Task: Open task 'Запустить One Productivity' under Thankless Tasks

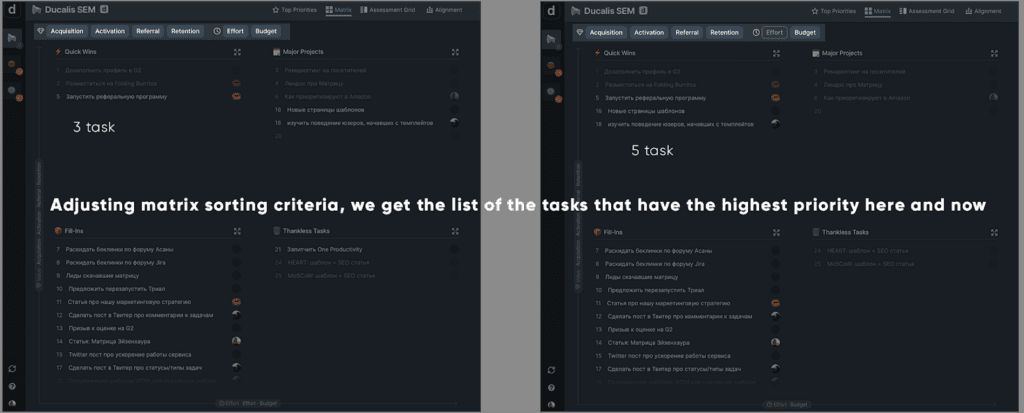Action: (324, 249)
